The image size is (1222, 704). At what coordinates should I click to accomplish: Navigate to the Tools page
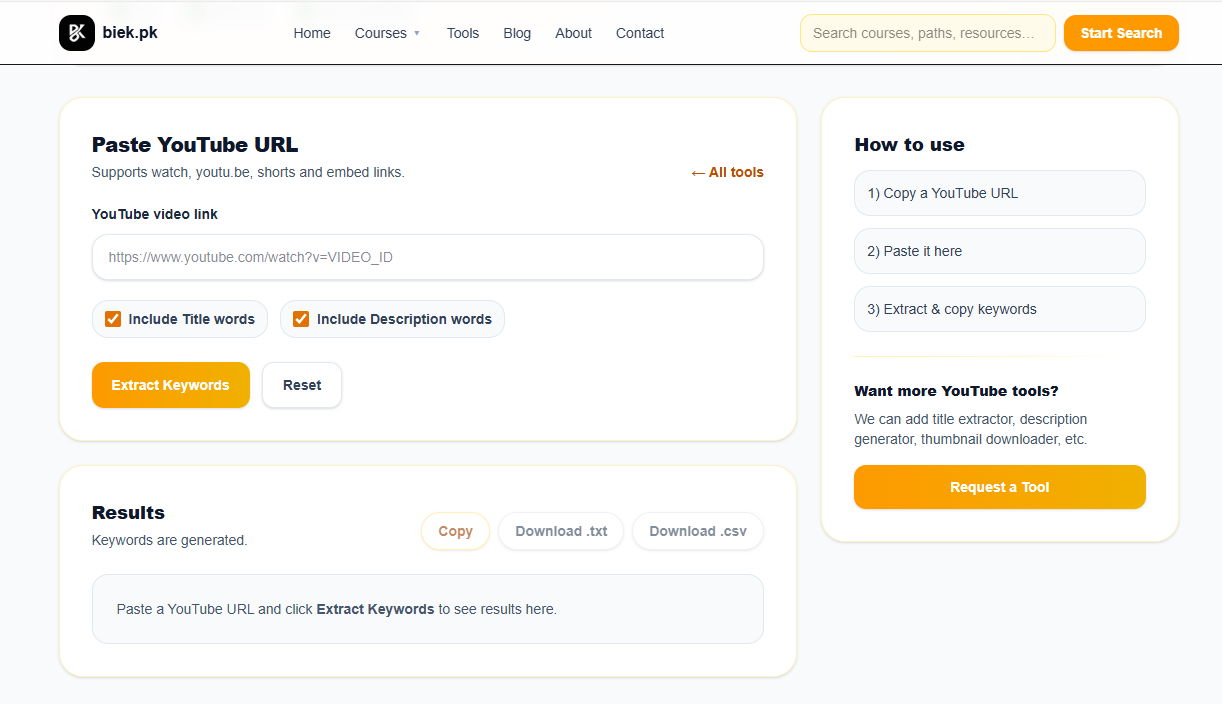click(462, 33)
